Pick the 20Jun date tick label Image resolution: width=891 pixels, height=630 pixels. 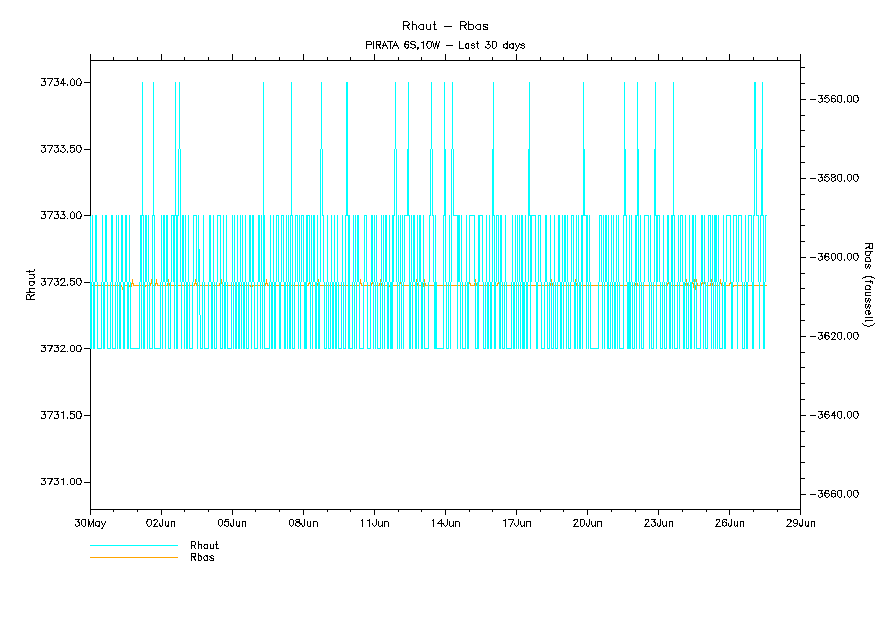pyautogui.click(x=587, y=522)
